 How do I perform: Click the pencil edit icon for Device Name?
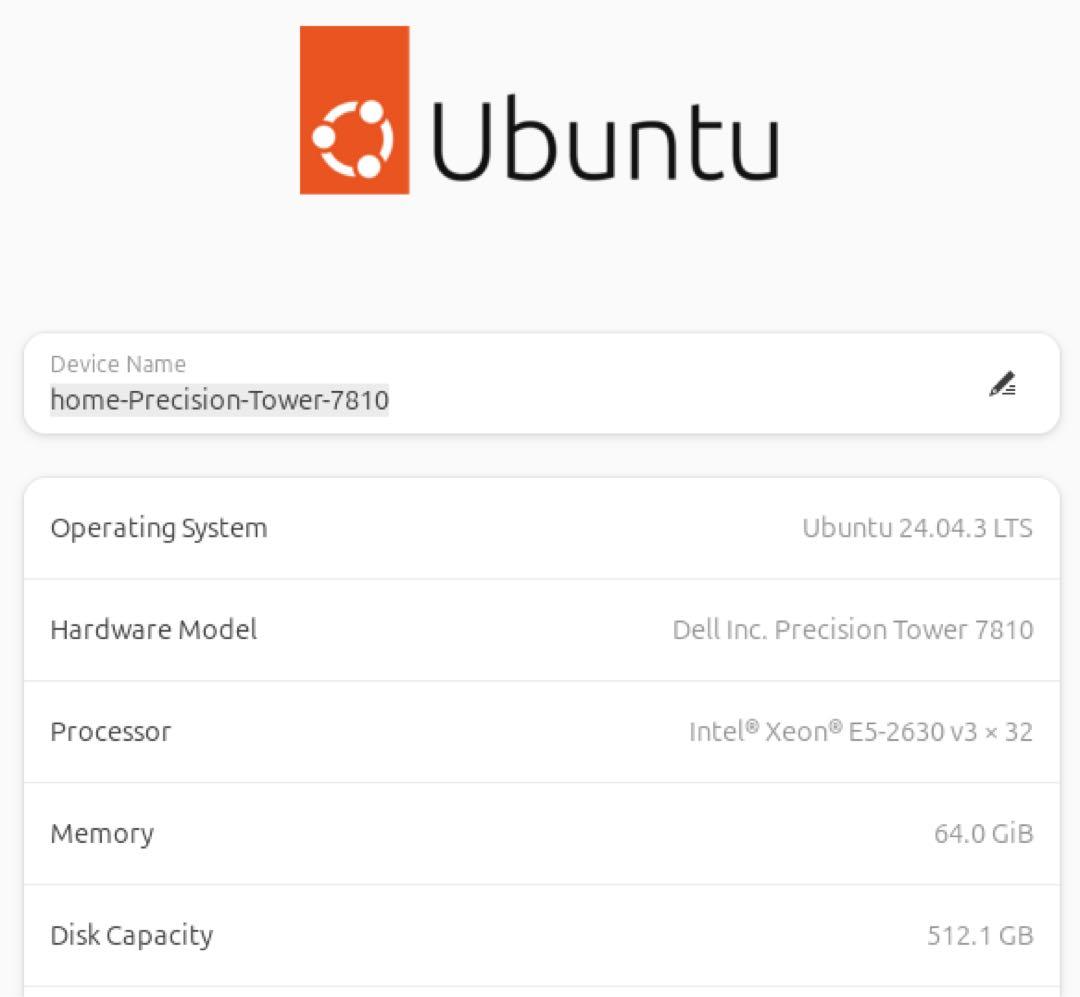pyautogui.click(x=1002, y=384)
